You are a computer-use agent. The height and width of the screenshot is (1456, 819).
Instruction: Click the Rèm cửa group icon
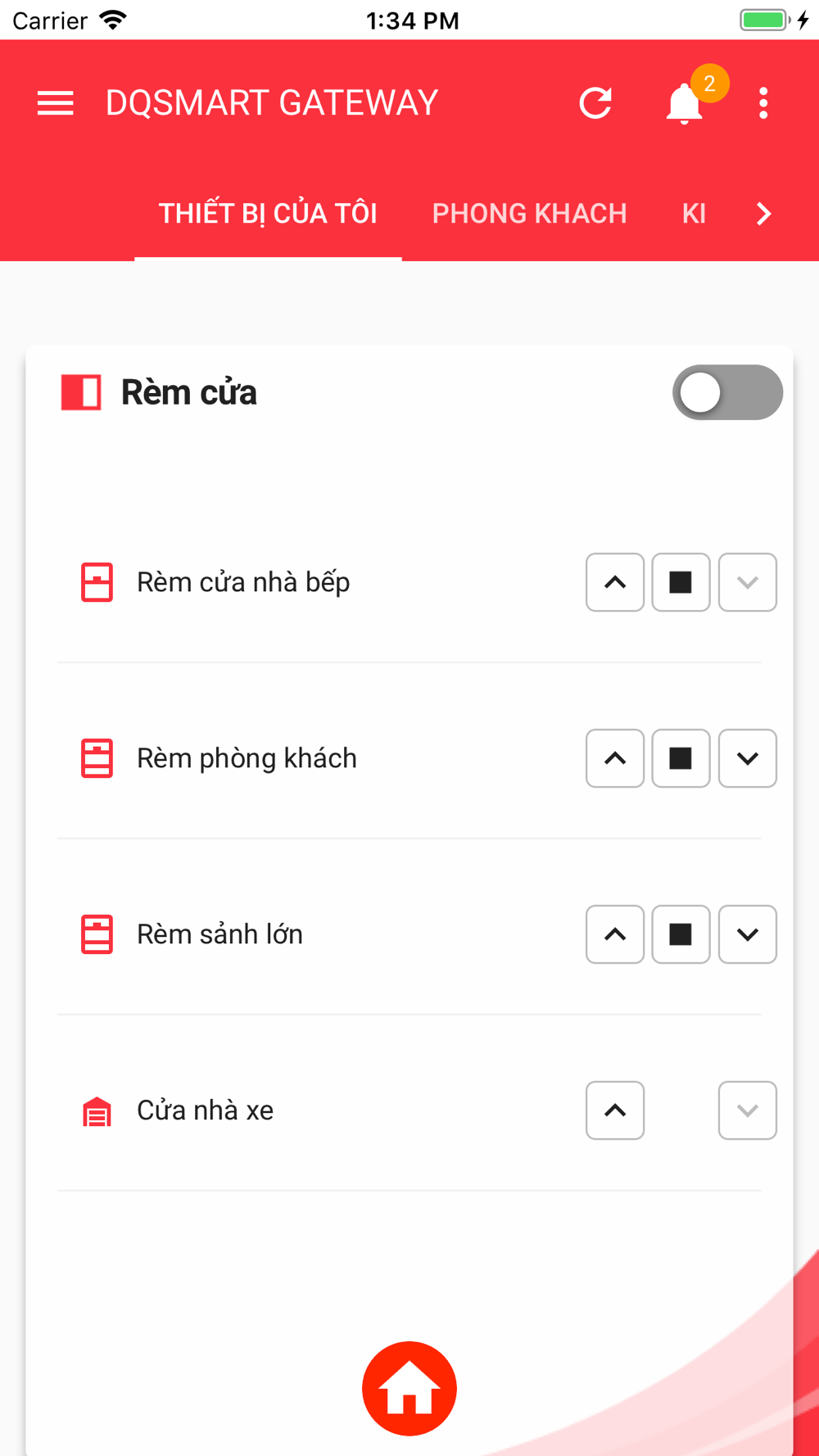[x=81, y=392]
